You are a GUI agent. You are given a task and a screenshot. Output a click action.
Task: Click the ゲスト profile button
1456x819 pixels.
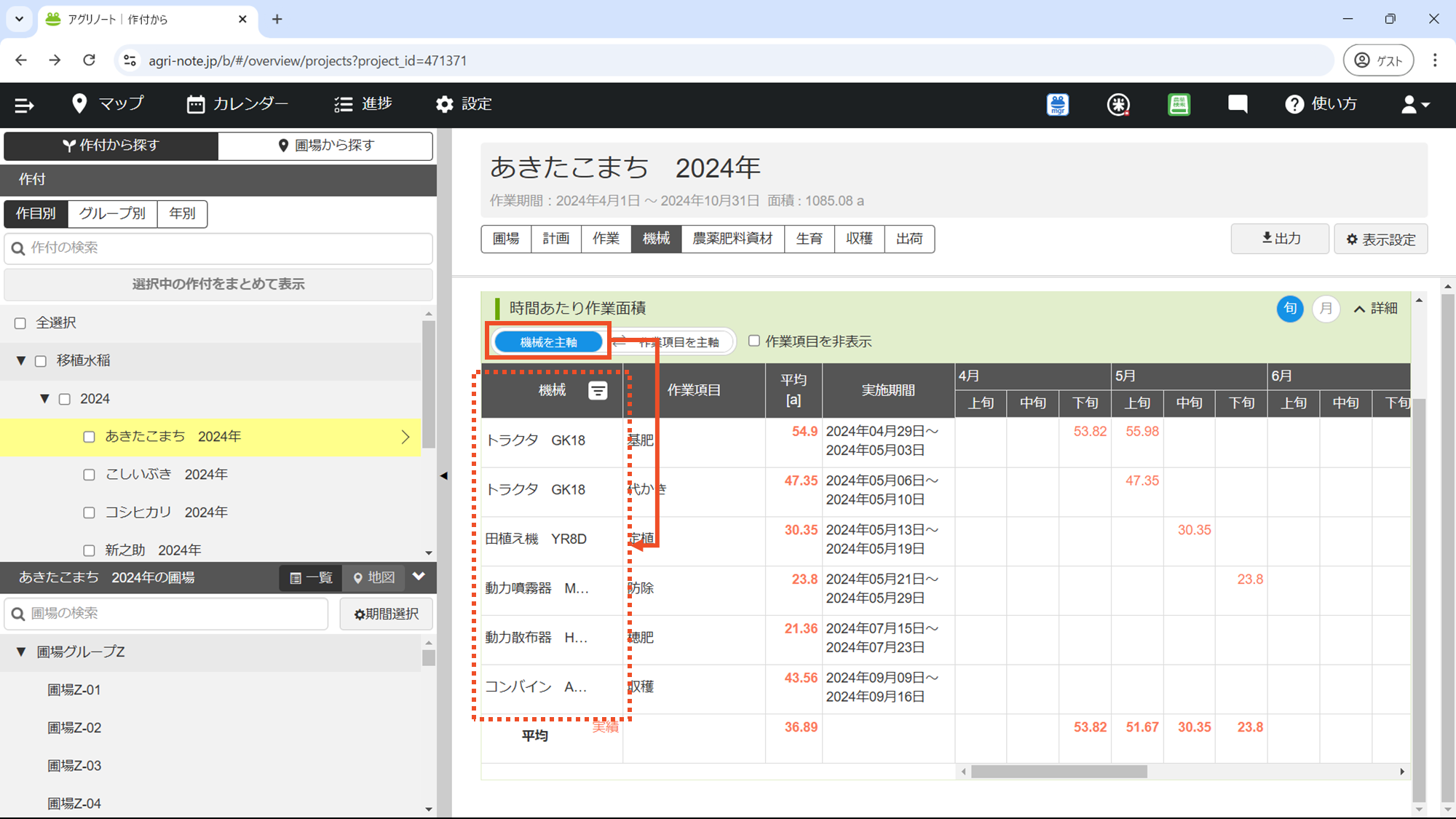point(1378,60)
